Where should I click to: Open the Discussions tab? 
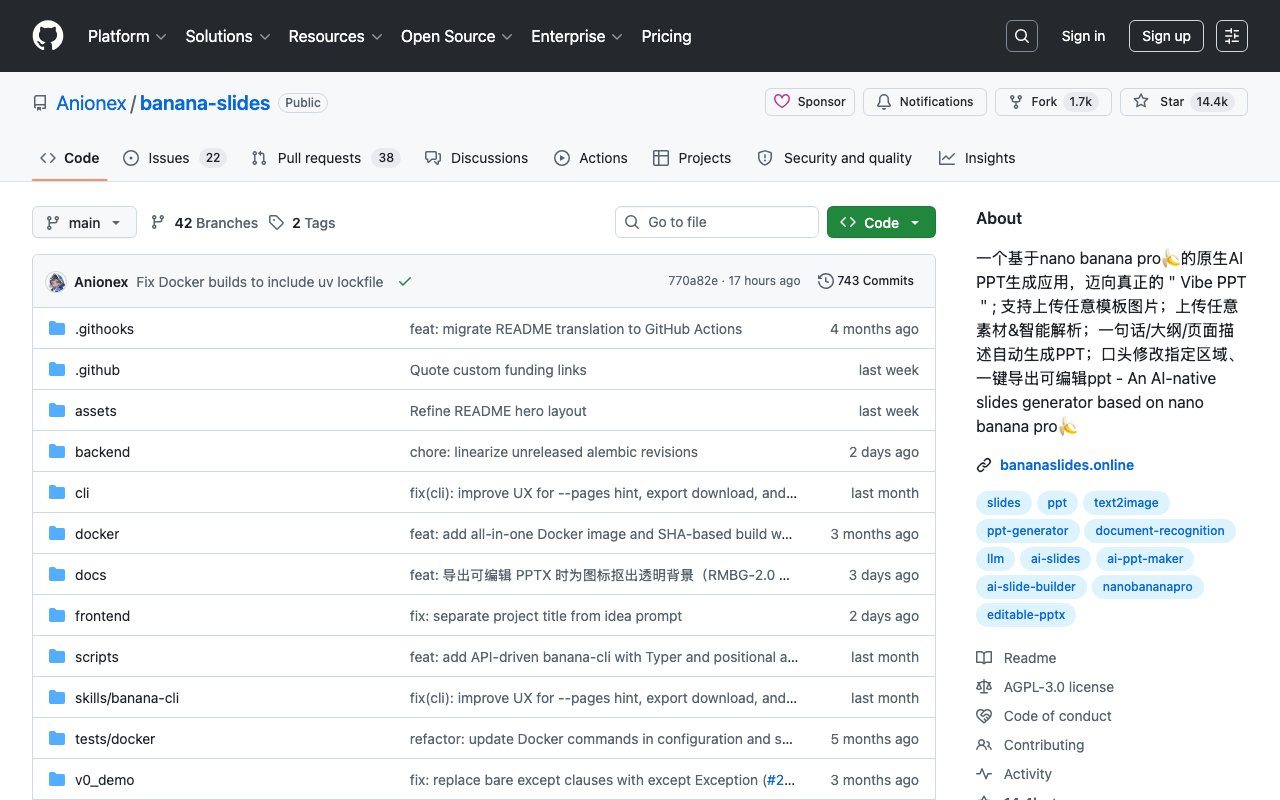(476, 158)
